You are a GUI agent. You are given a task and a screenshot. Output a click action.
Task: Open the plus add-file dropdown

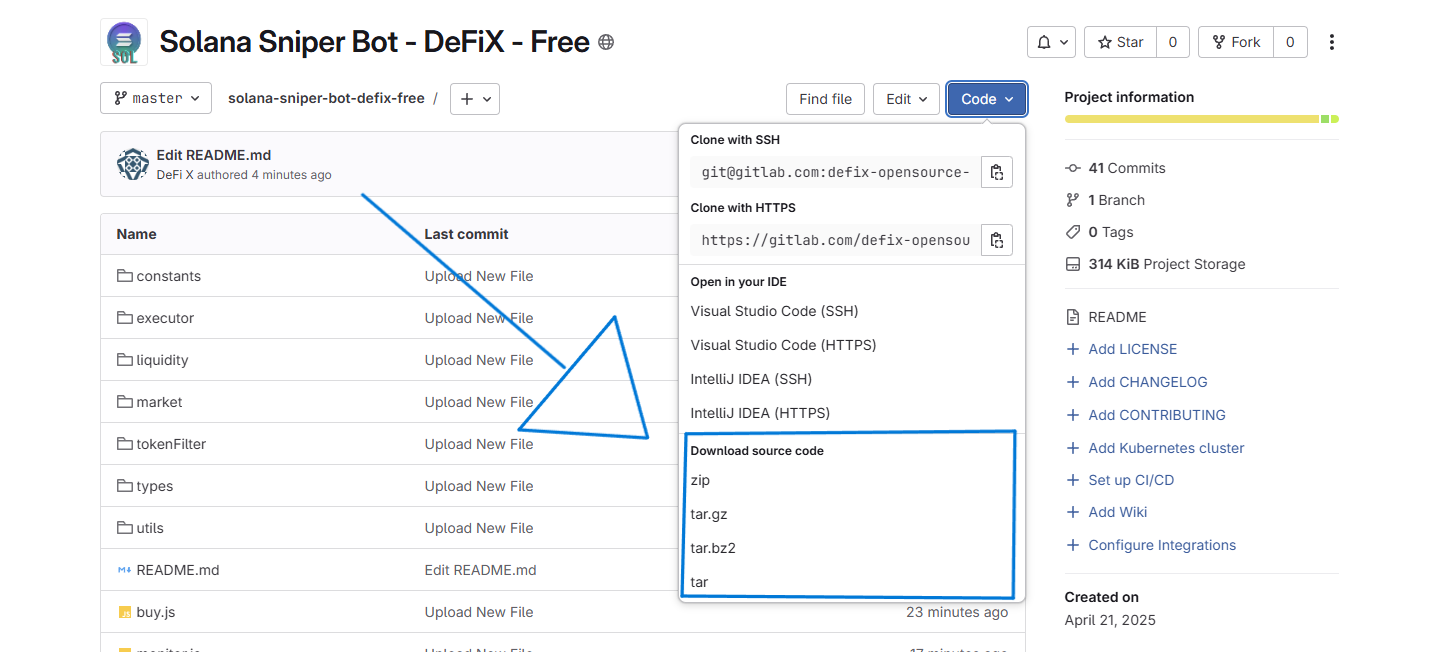(x=475, y=99)
